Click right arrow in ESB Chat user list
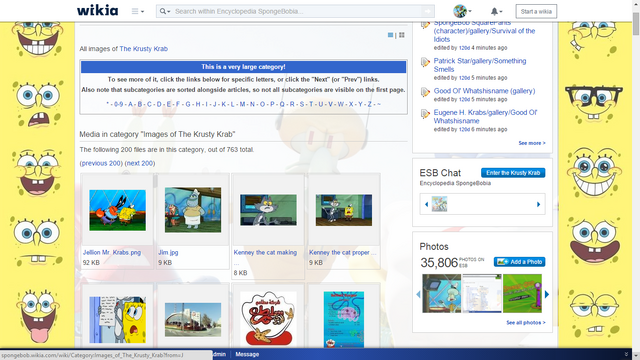This screenshot has height=360, width=640. pyautogui.click(x=538, y=204)
